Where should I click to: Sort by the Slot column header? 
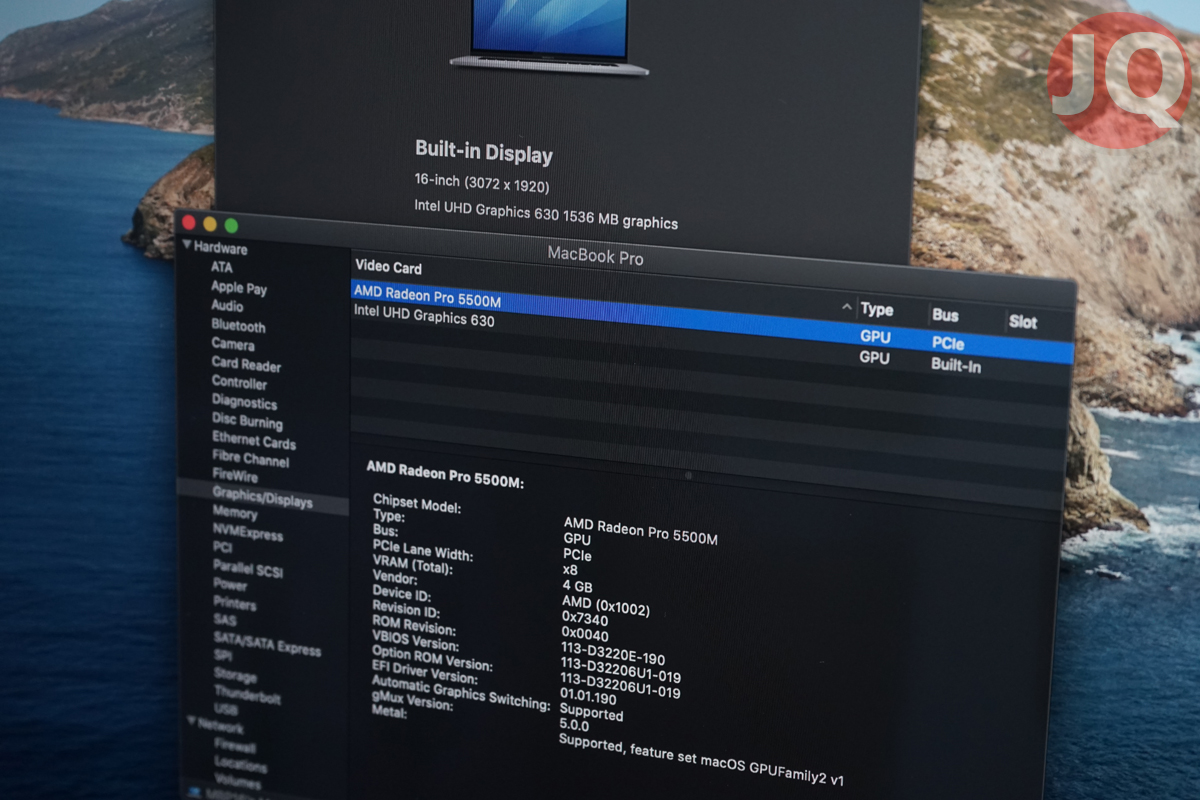[1023, 322]
